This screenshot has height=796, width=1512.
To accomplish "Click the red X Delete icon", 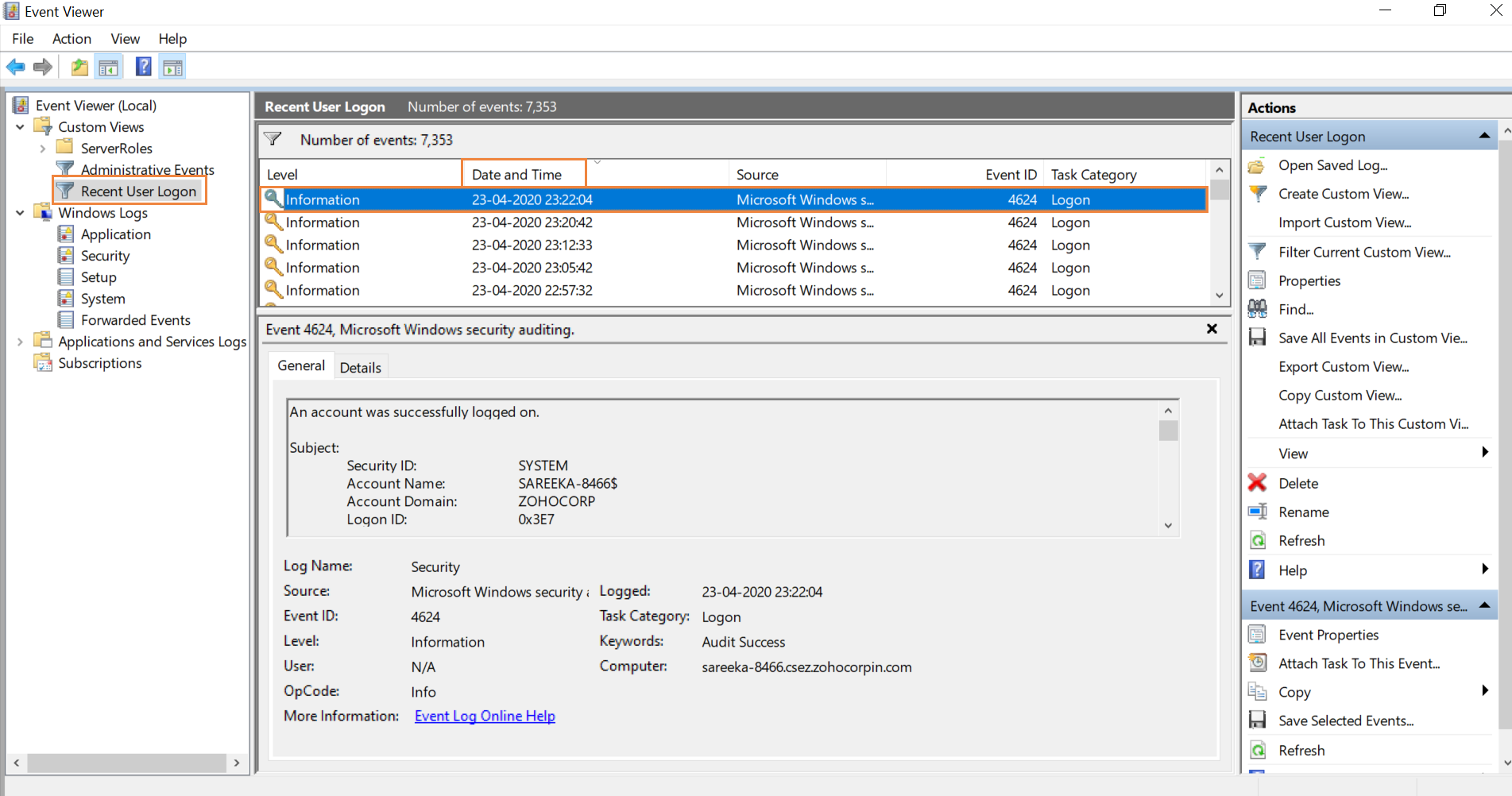I will (1258, 482).
